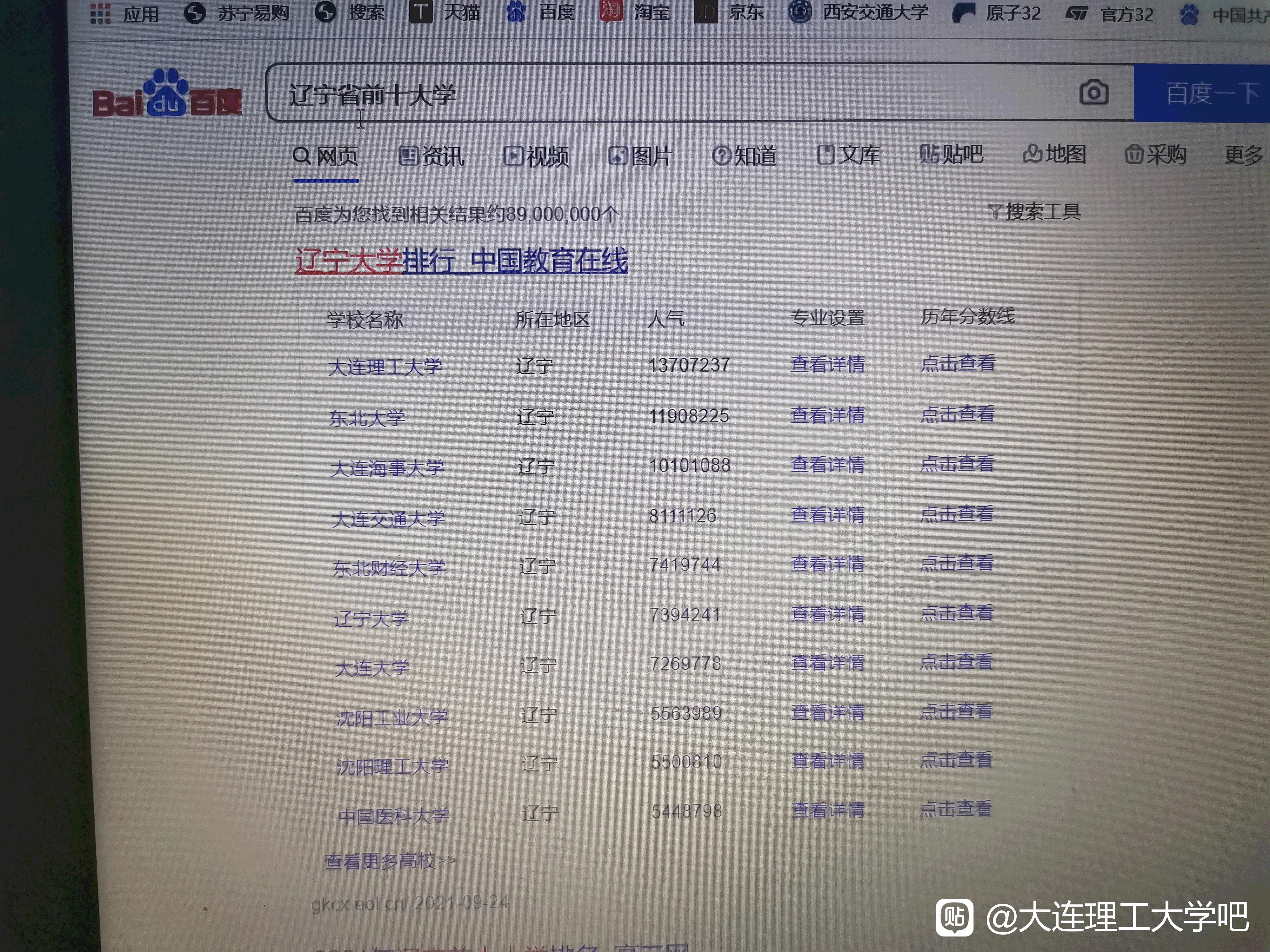This screenshot has width=1270, height=952.
Task: Switch to the 文库 tab
Action: click(x=848, y=155)
